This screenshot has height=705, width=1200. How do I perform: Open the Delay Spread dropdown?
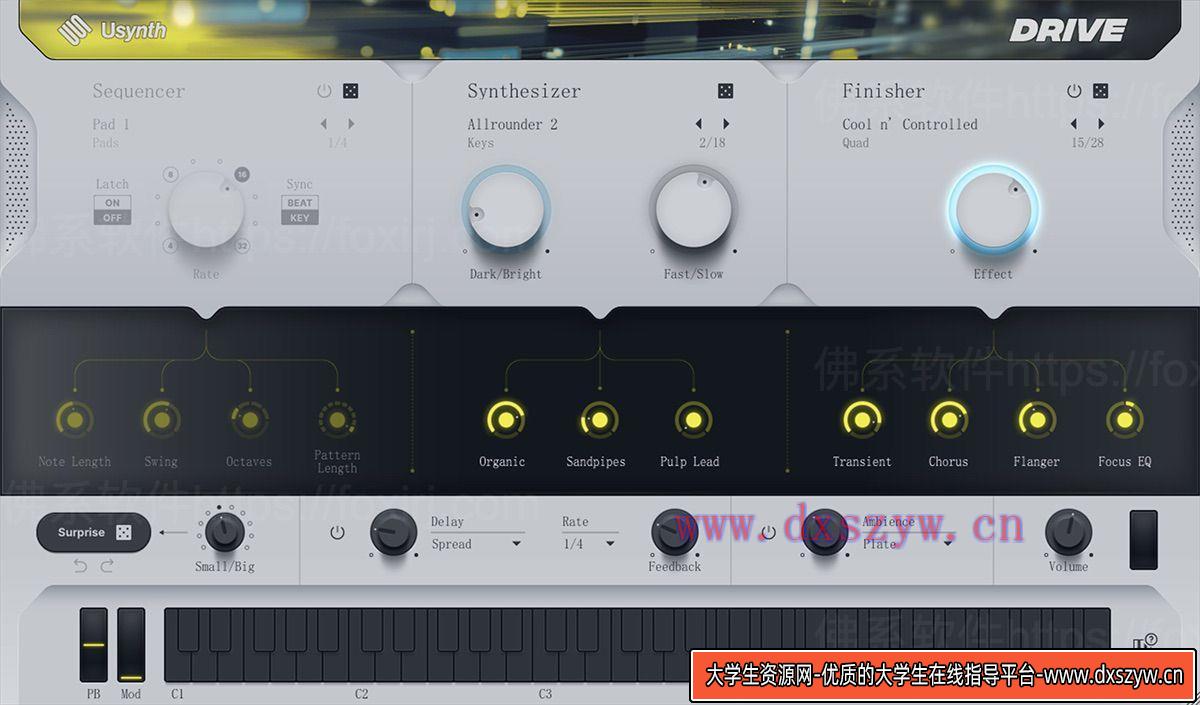477,544
